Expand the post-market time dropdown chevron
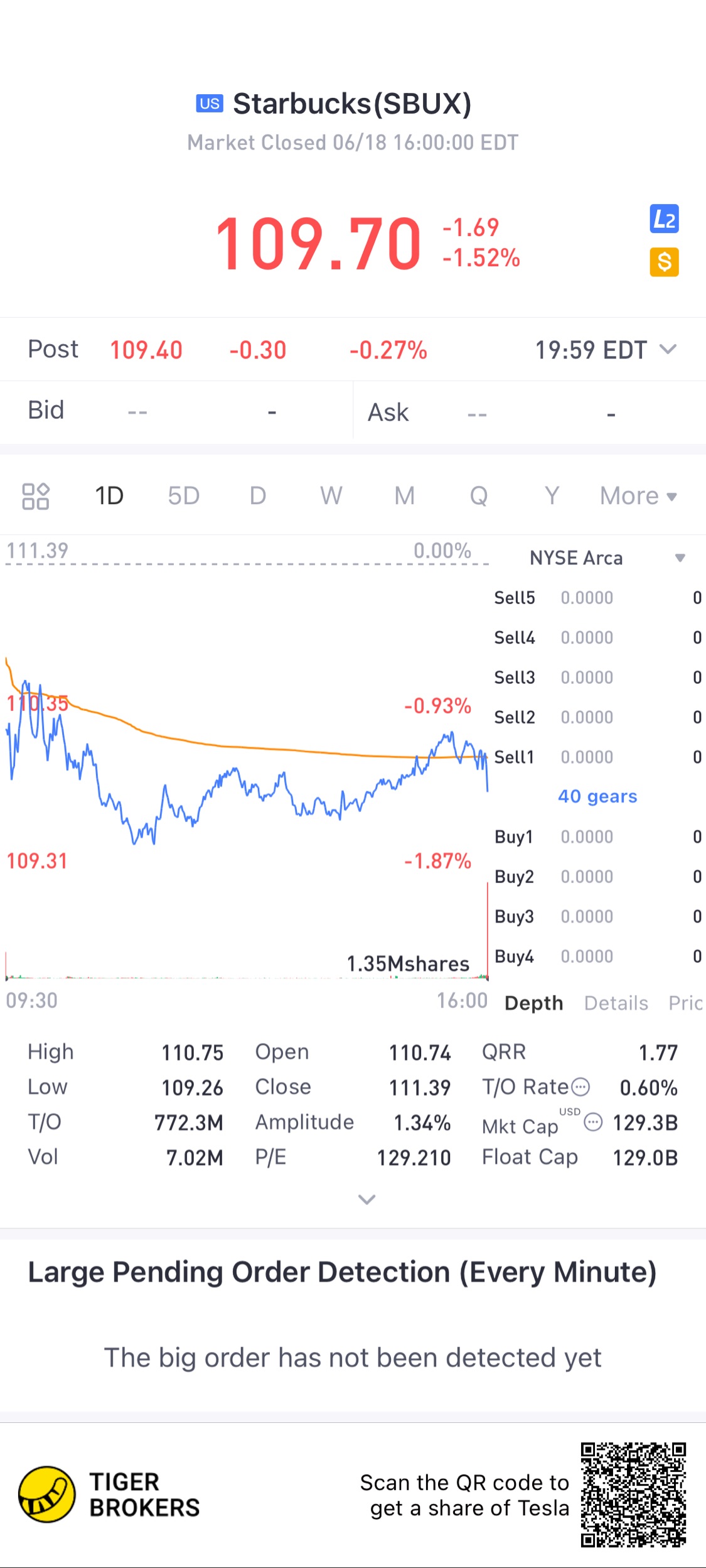This screenshot has height=1568, width=706. click(669, 349)
